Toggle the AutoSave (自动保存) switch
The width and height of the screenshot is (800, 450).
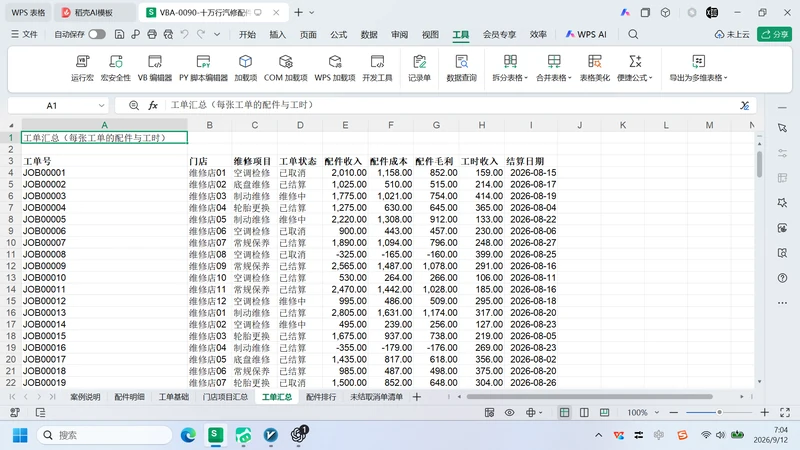(96, 34)
